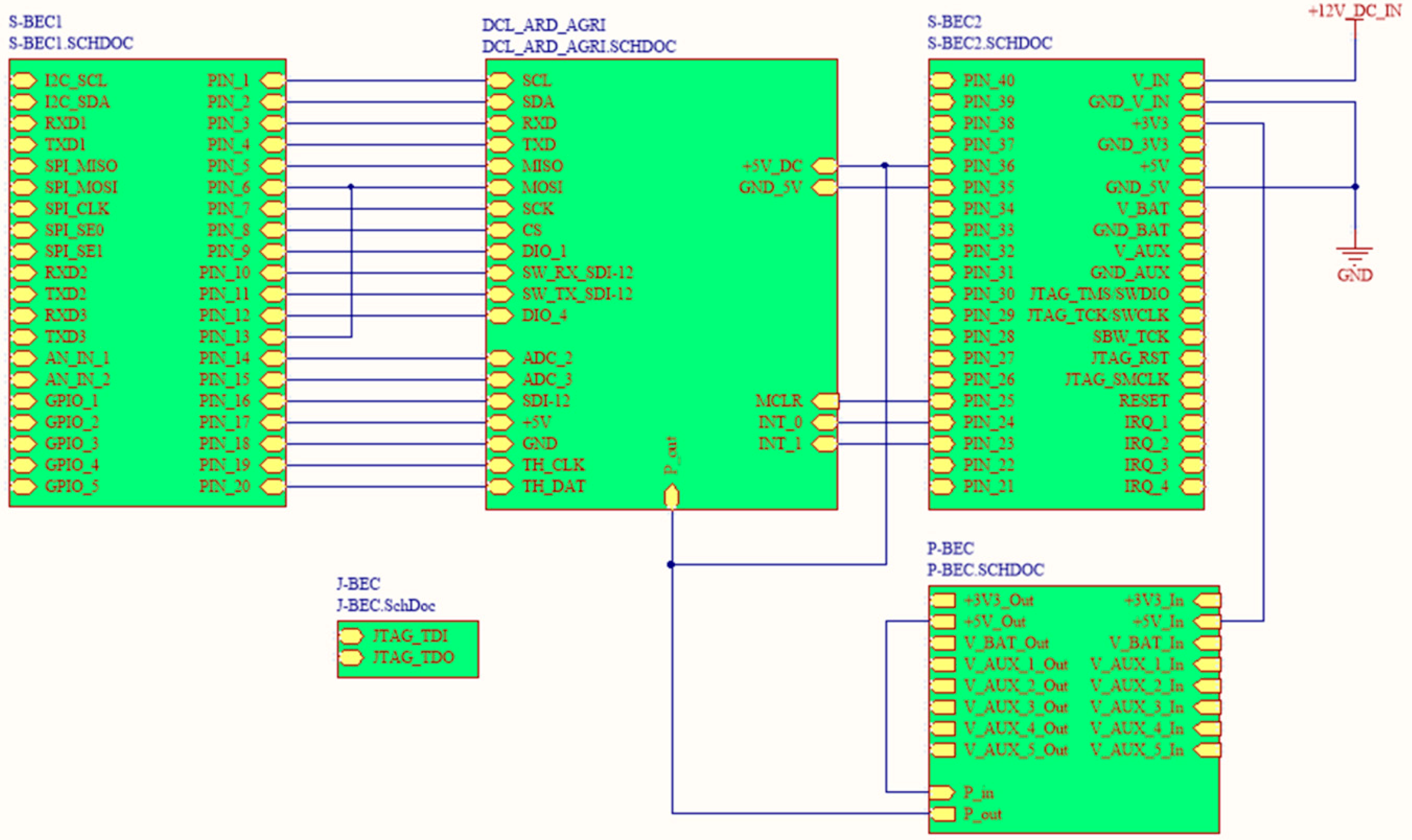
Task: Select the J-BEC.SchDoc file name label
Action: click(x=386, y=606)
